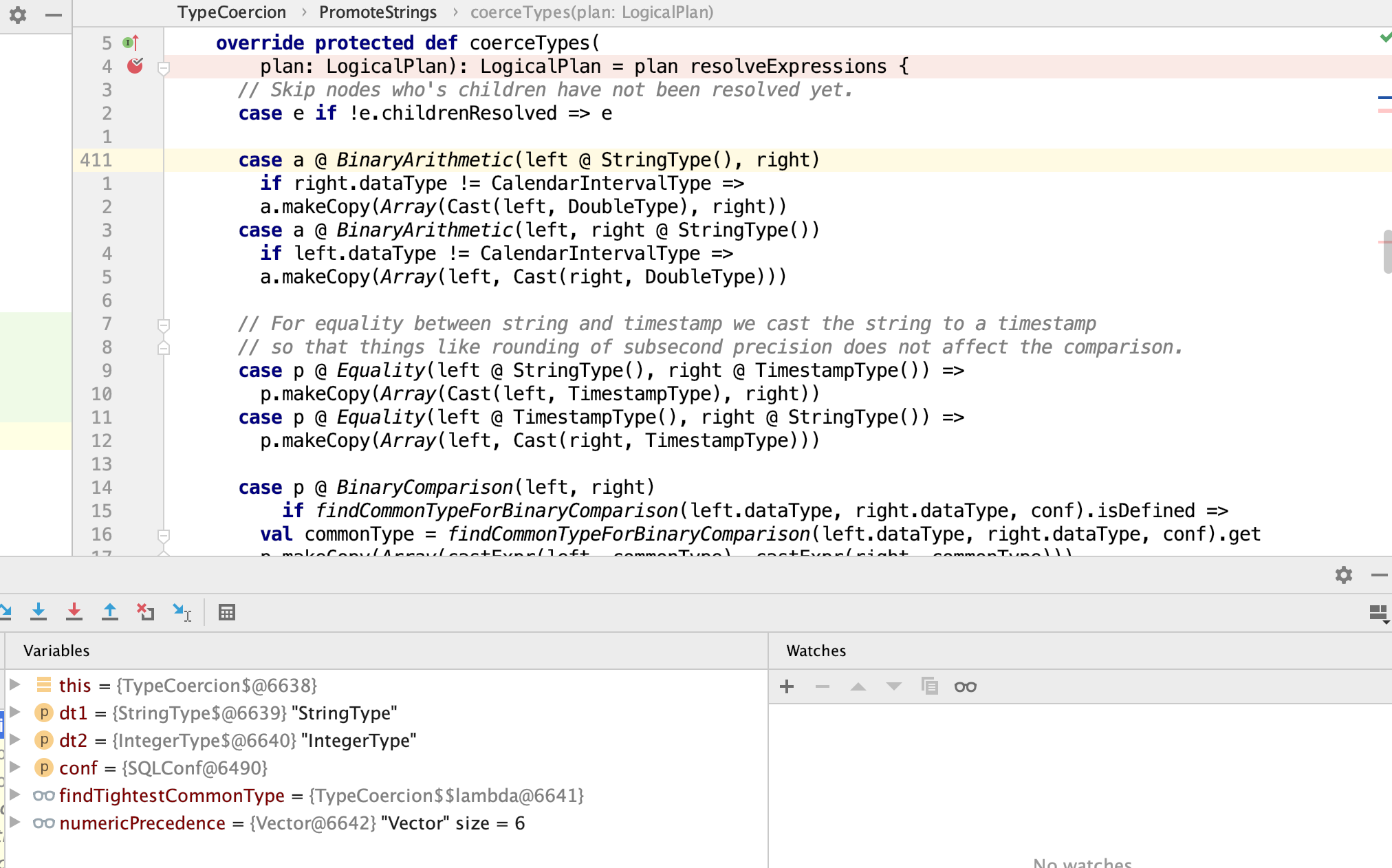Click the PromoteStrings breadcrumb
1392x868 pixels.
click(378, 12)
